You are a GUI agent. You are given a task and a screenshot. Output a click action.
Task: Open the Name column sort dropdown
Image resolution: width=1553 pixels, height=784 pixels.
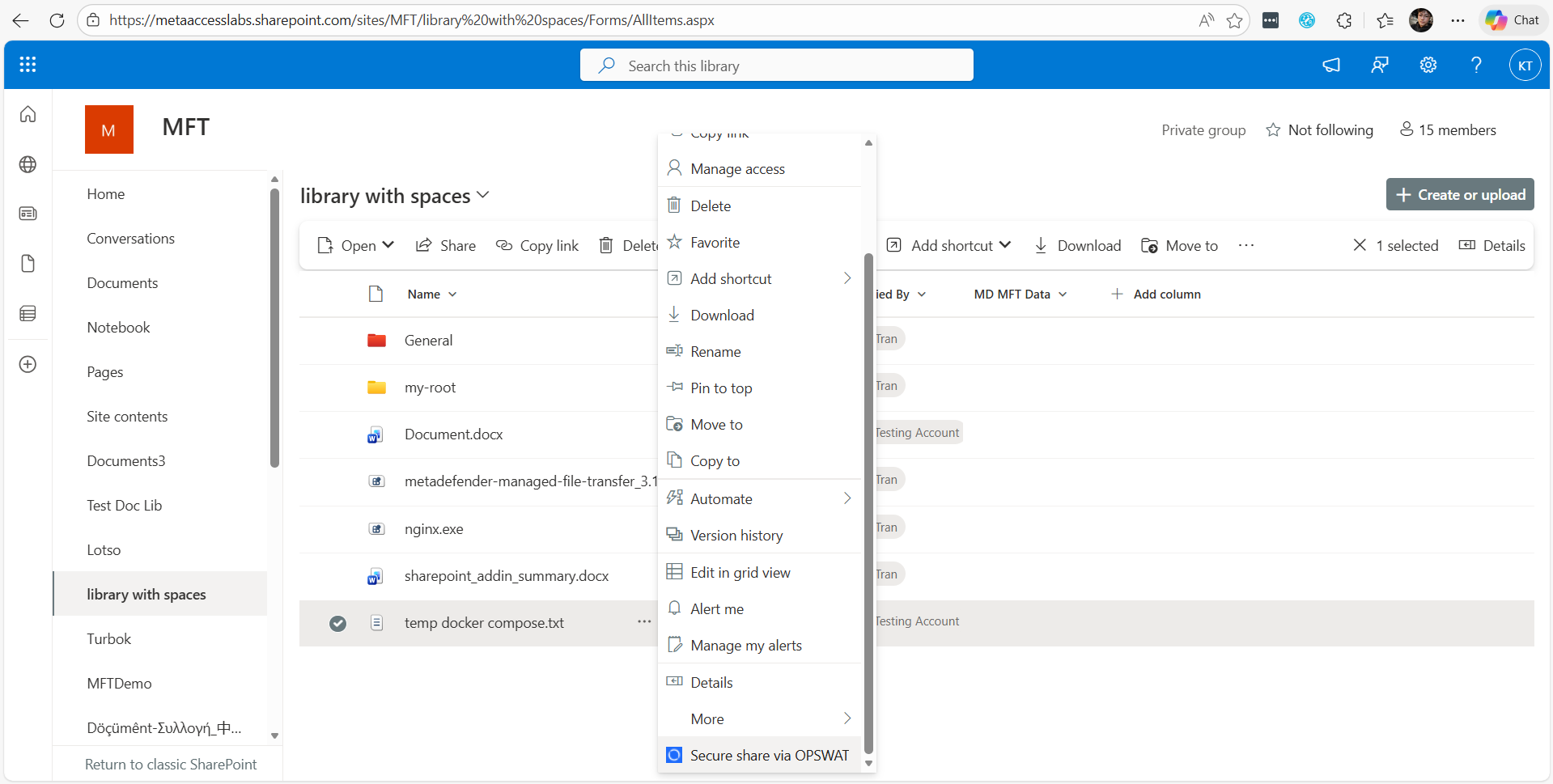click(451, 294)
